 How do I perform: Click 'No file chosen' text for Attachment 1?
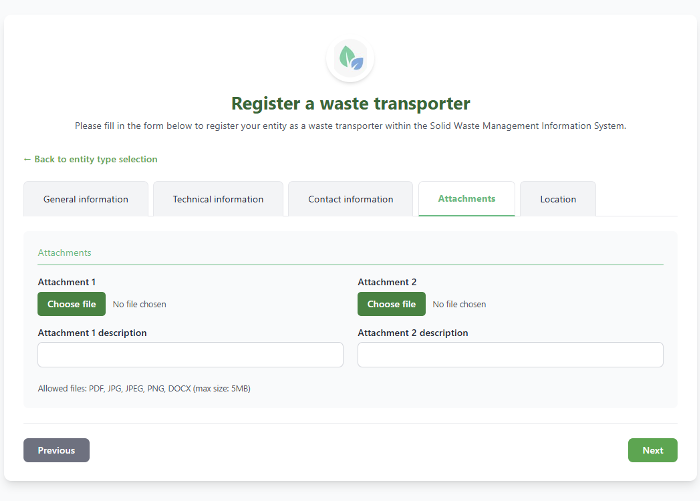click(x=139, y=304)
